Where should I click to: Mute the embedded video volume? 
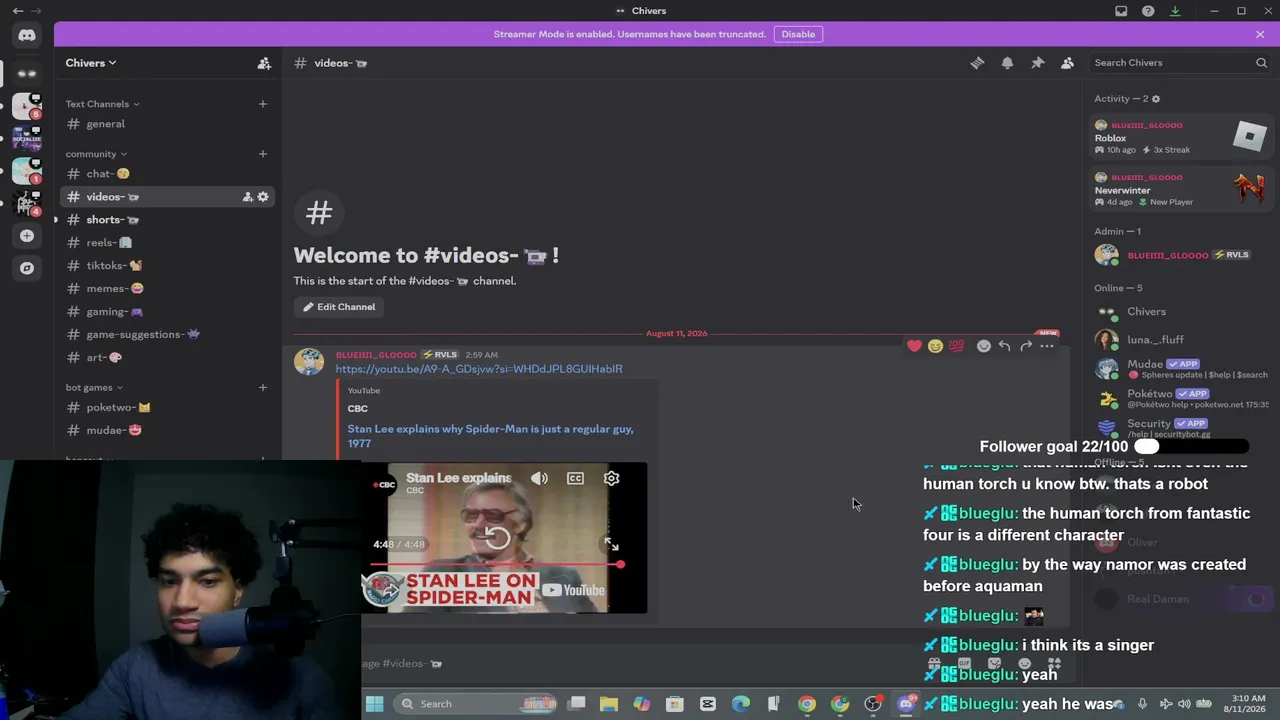point(539,479)
